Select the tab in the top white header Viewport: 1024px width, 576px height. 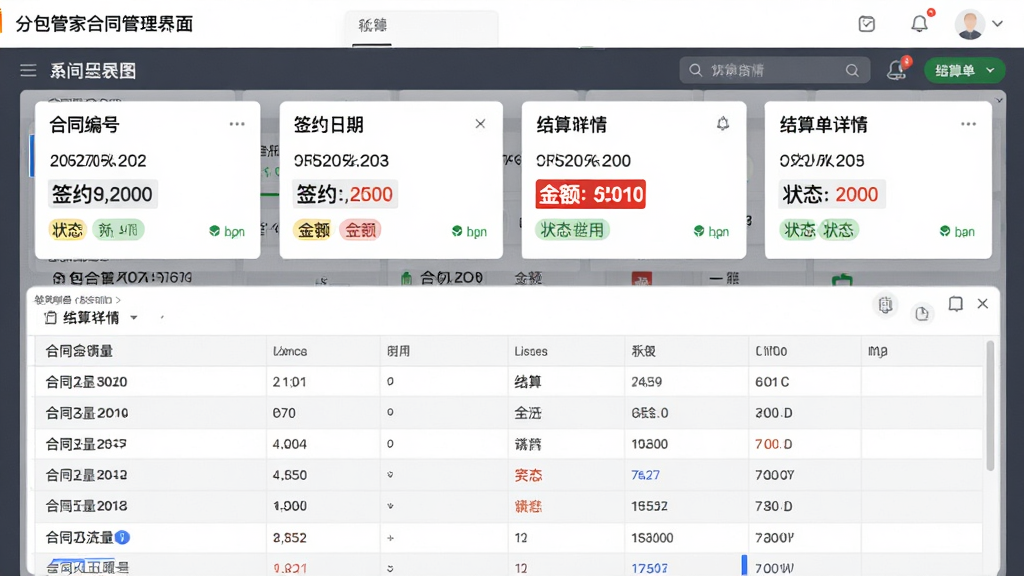click(372, 26)
